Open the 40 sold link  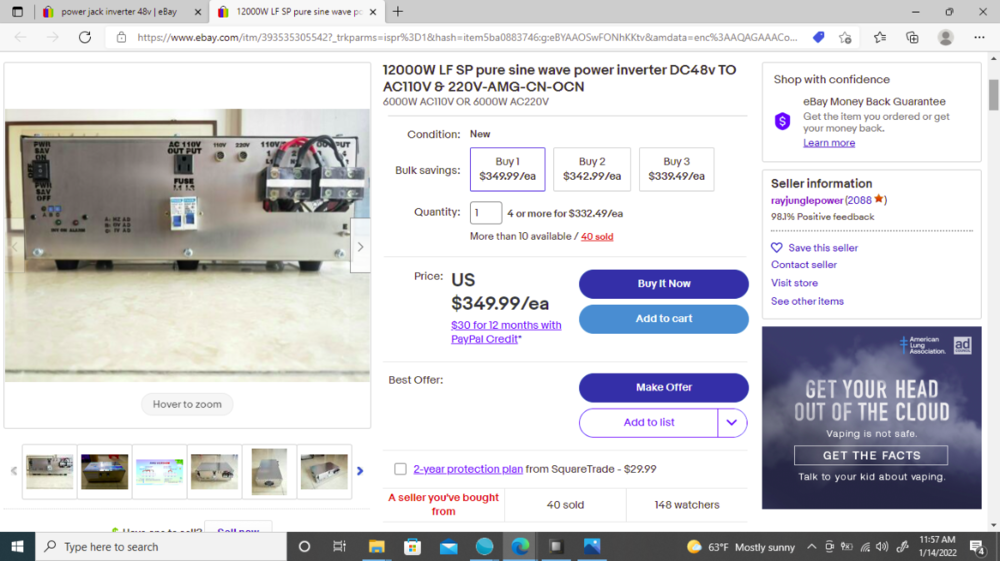tap(597, 237)
